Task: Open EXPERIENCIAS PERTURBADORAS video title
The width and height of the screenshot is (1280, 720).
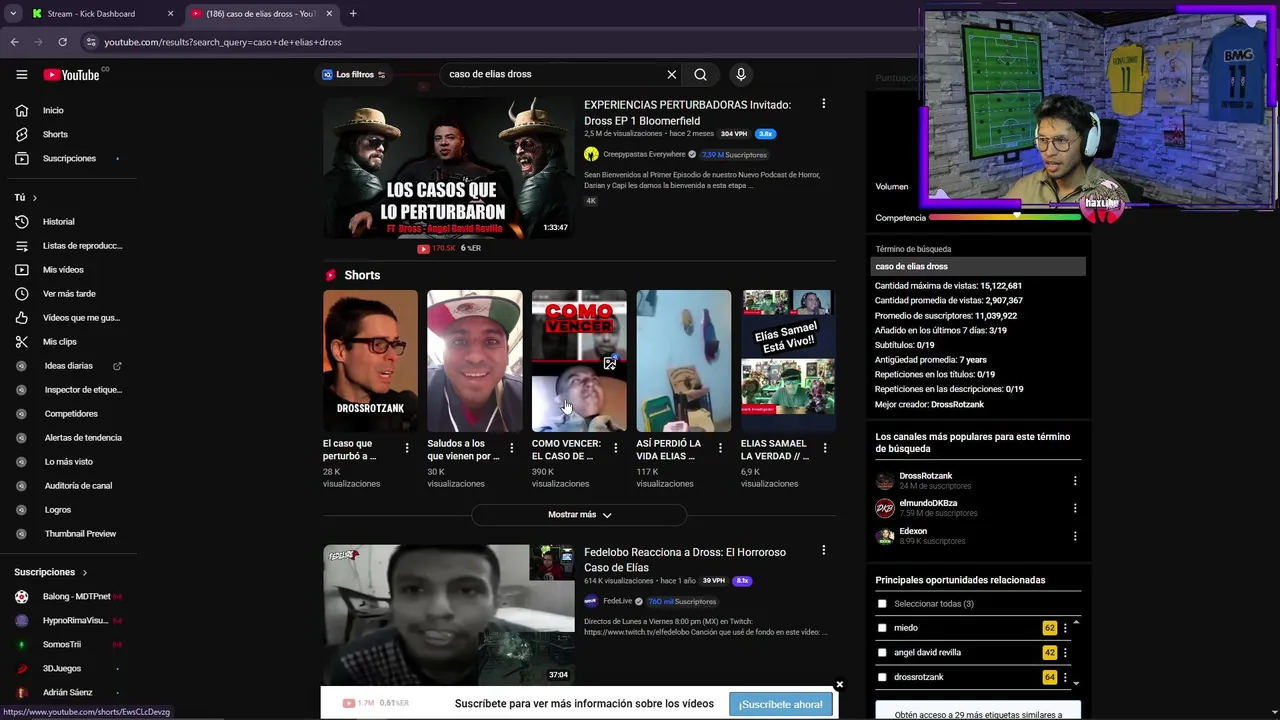Action: 687,112
